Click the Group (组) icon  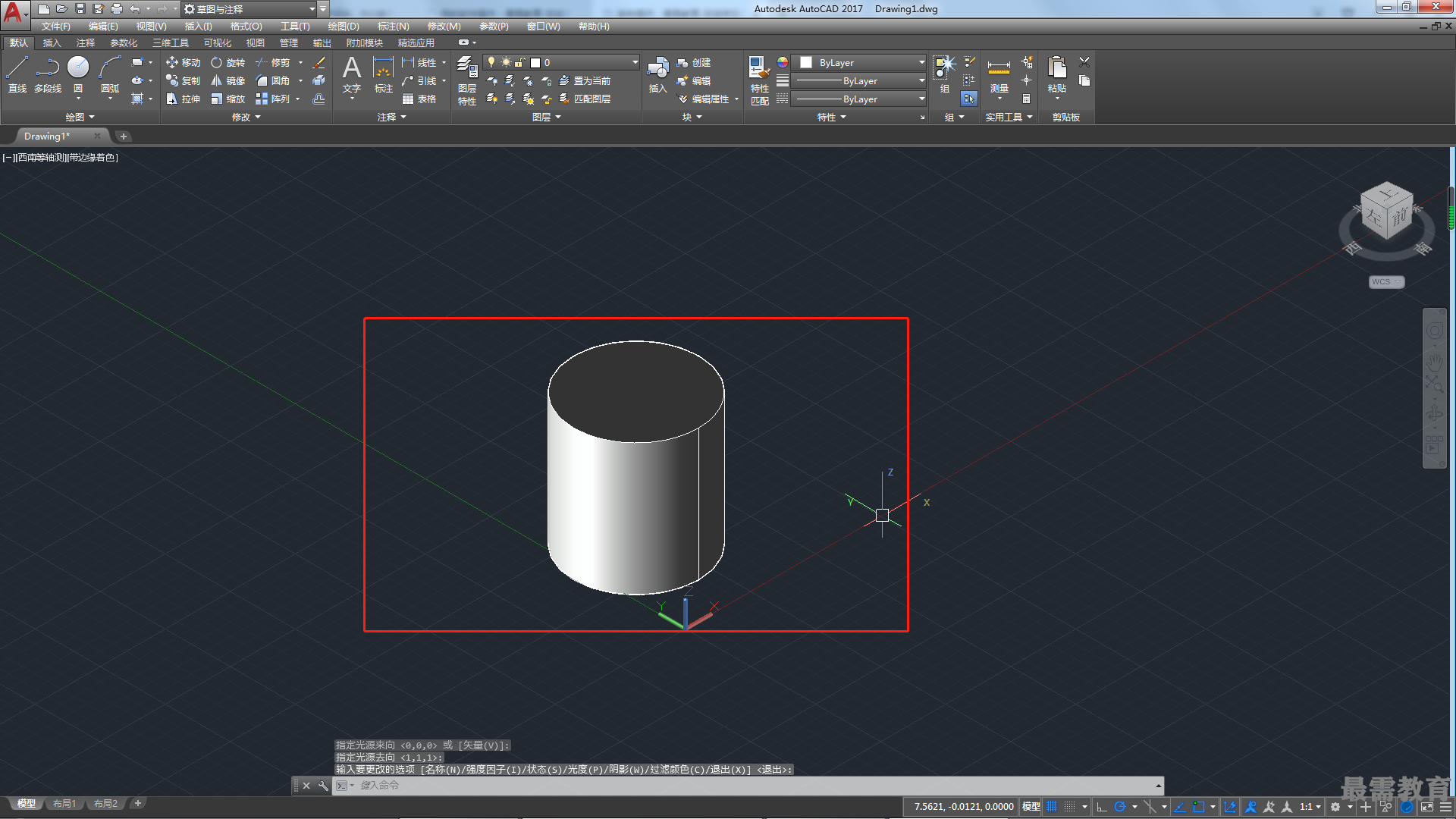pyautogui.click(x=944, y=74)
